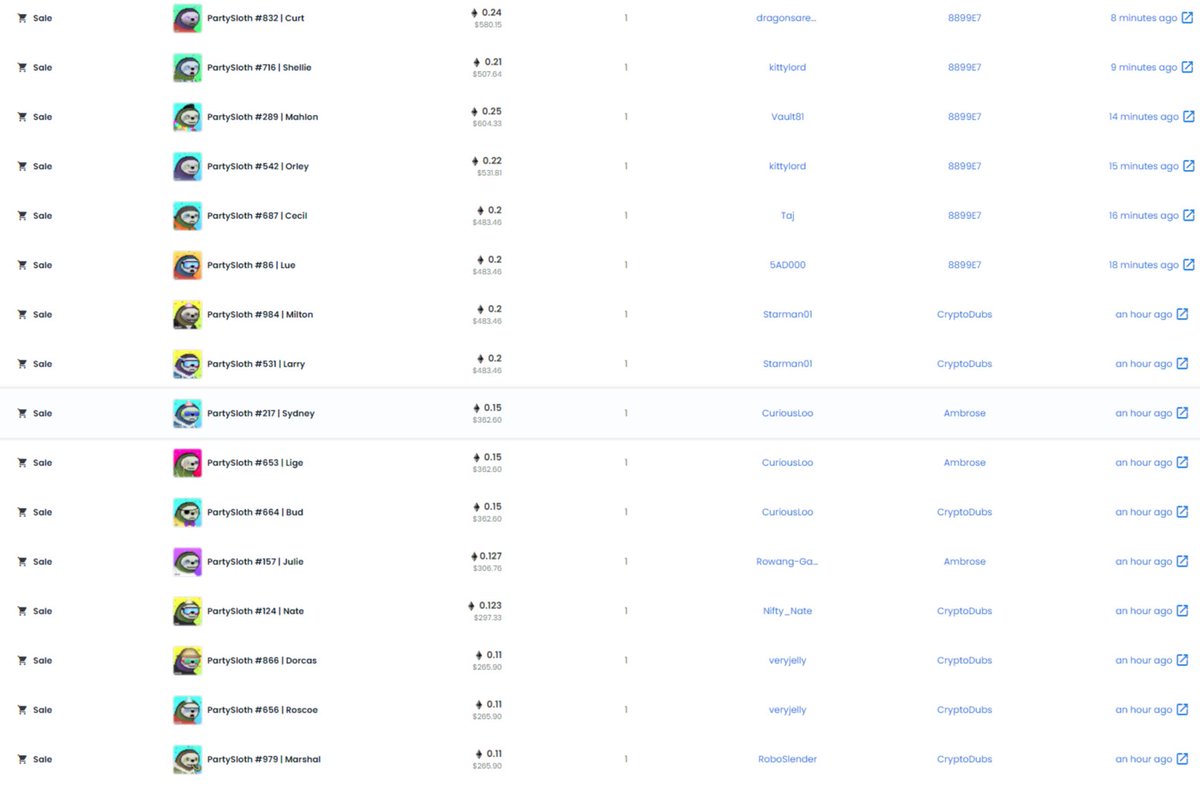Image resolution: width=1200 pixels, height=792 pixels.
Task: Click the sale cart icon in the Lue row
Action: (x=22, y=265)
